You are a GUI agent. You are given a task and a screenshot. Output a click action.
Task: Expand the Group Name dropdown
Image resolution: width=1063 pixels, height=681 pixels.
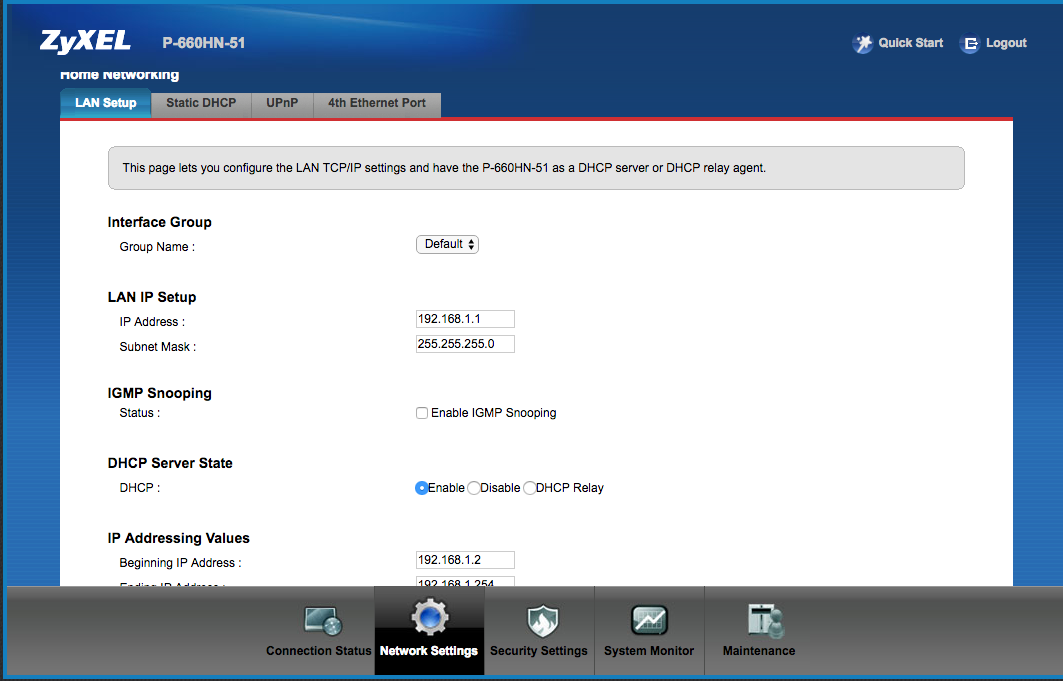447,244
